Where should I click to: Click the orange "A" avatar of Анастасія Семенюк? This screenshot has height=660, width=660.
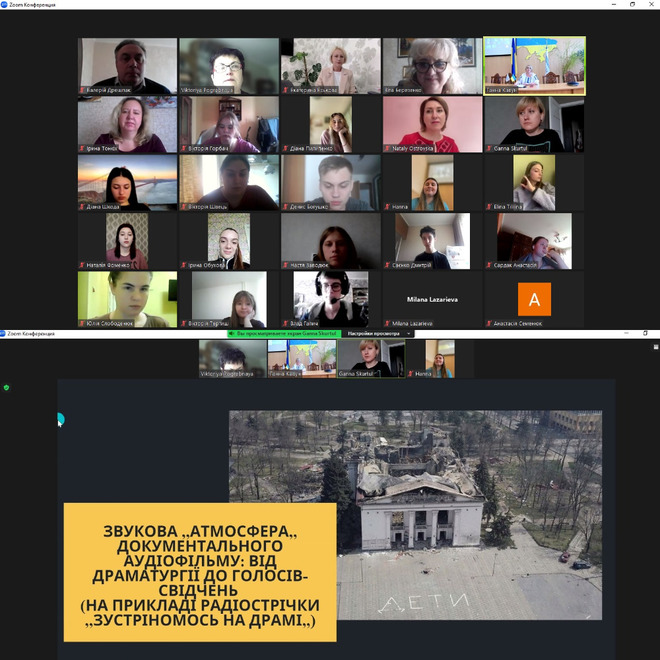[534, 299]
